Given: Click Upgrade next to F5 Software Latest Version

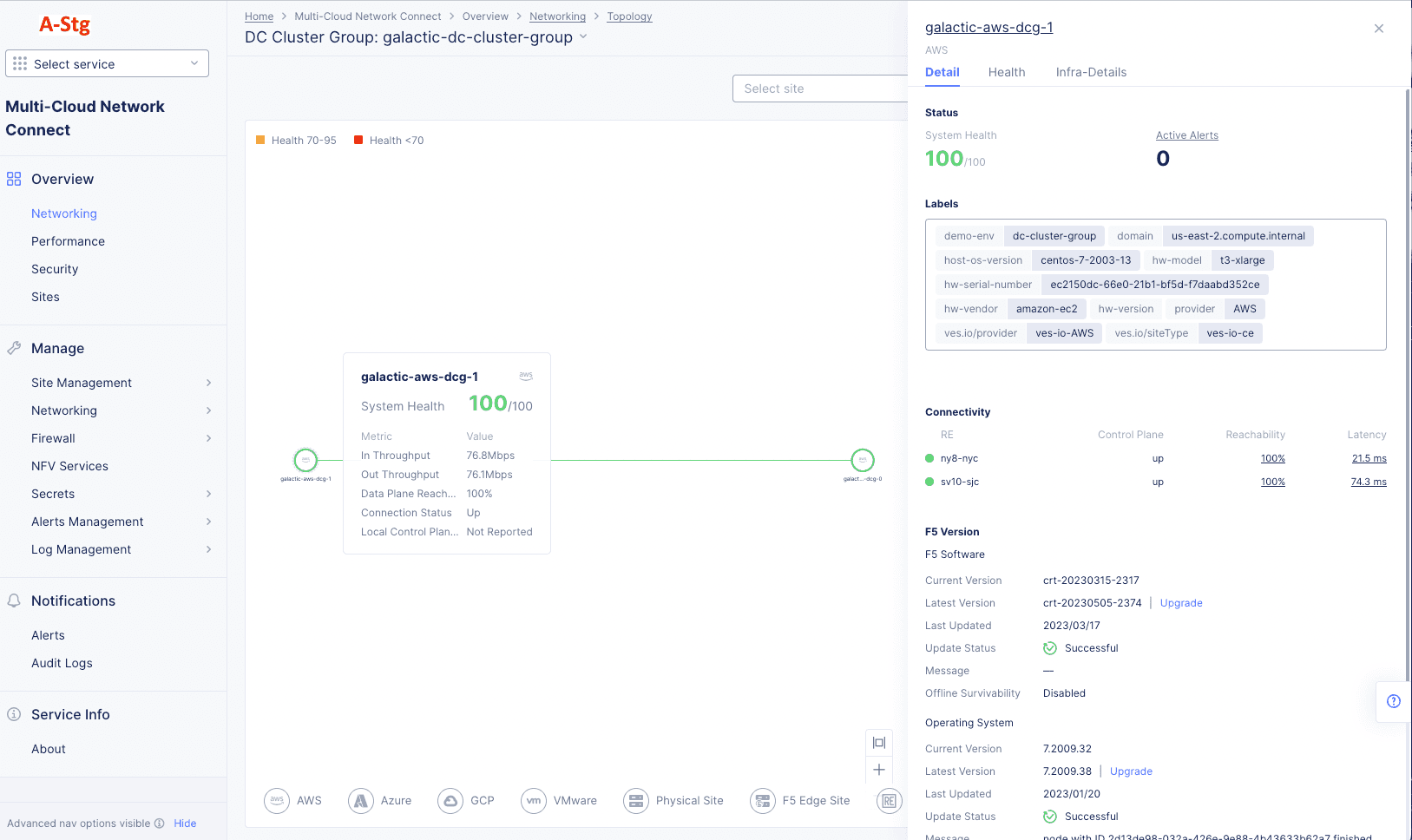Looking at the screenshot, I should (x=1181, y=602).
